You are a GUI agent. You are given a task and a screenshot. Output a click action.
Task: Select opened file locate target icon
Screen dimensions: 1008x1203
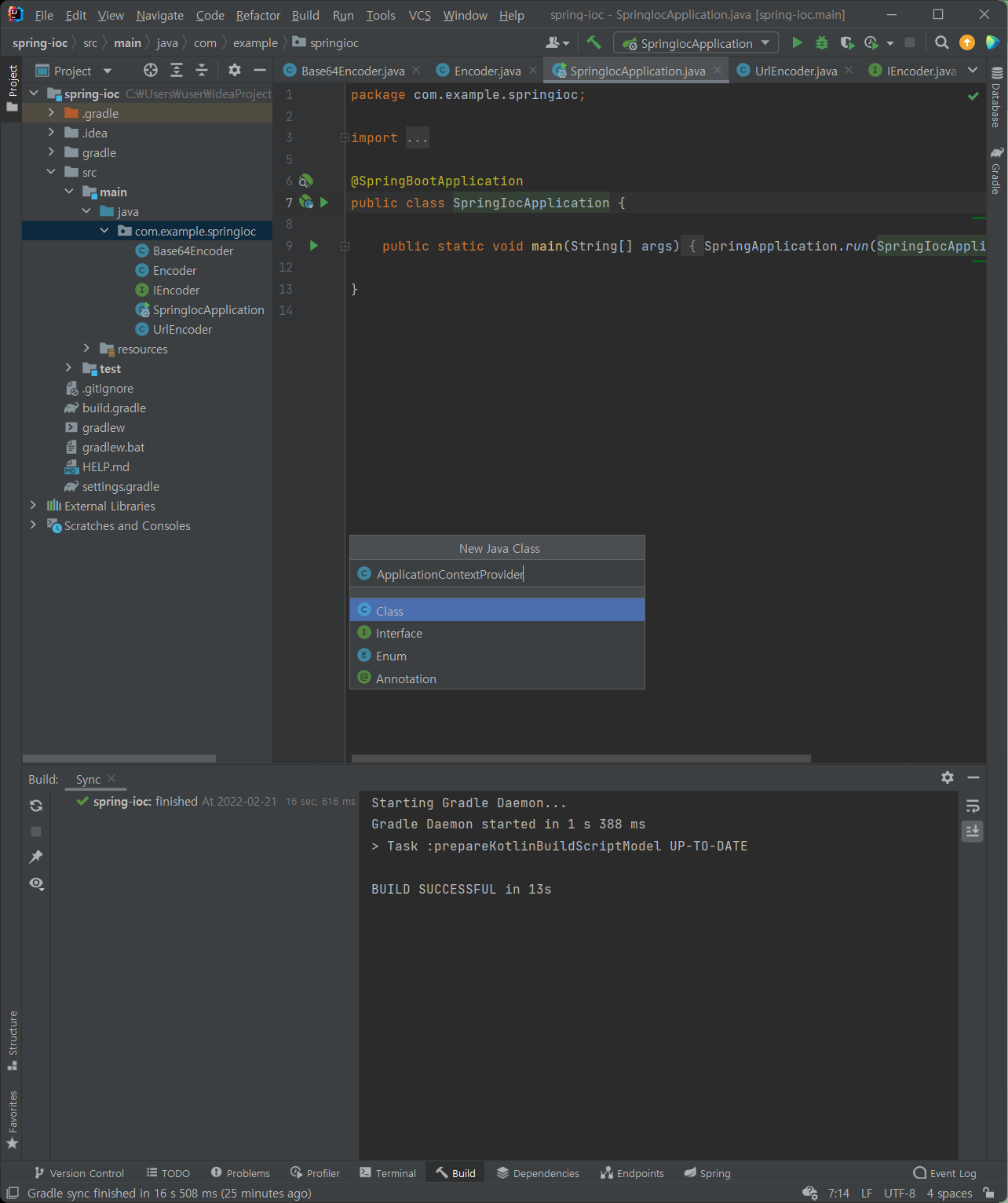click(x=151, y=71)
